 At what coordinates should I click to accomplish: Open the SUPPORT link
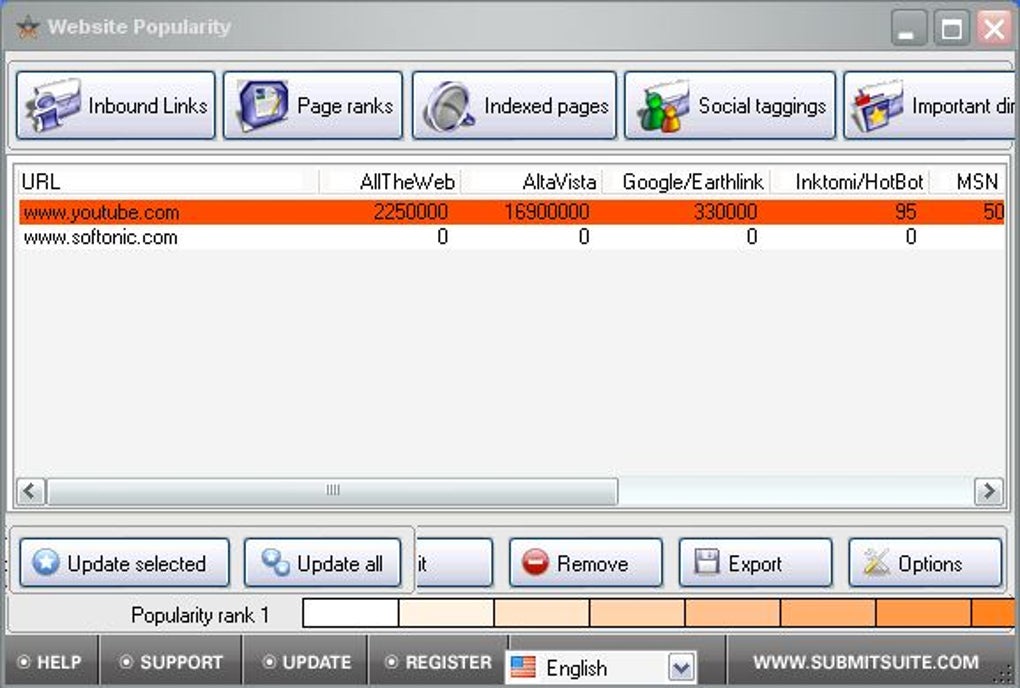pyautogui.click(x=172, y=662)
